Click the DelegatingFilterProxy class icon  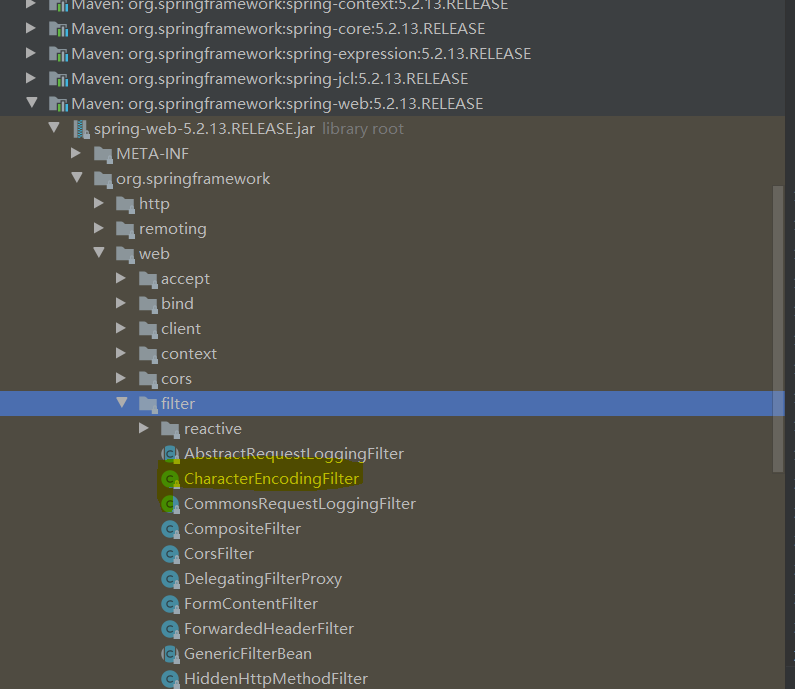point(170,579)
